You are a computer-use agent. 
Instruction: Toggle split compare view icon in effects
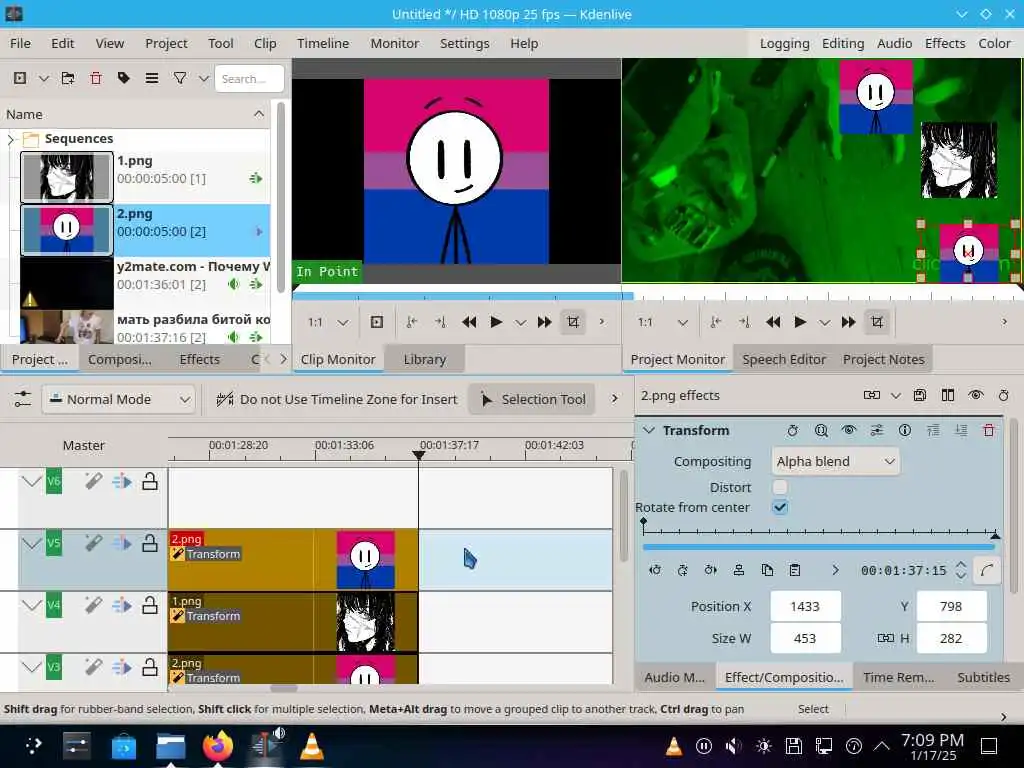pyautogui.click(x=948, y=395)
